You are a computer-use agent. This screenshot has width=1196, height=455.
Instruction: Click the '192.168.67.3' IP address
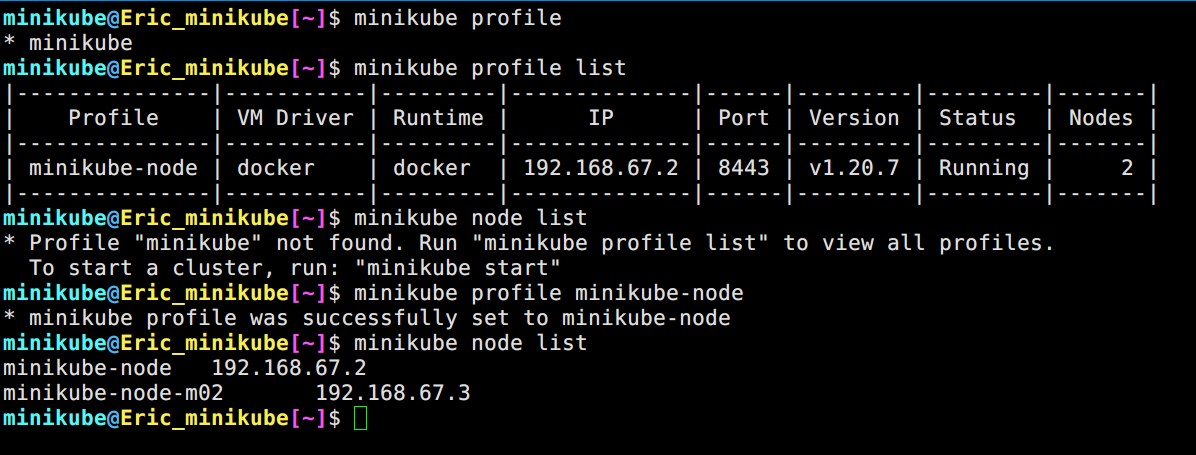click(x=393, y=393)
